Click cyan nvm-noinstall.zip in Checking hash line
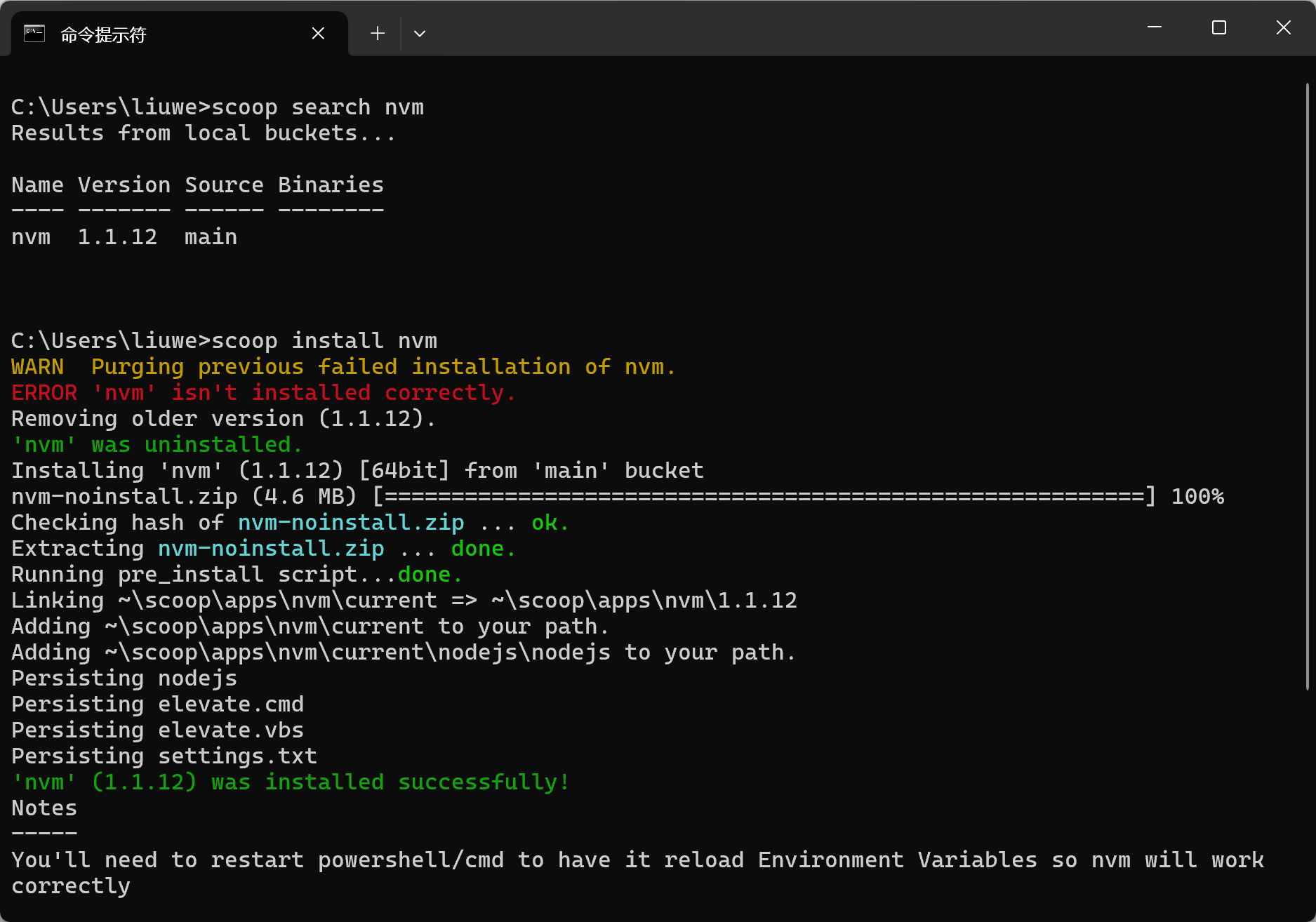The width and height of the screenshot is (1316, 922). pyautogui.click(x=351, y=523)
